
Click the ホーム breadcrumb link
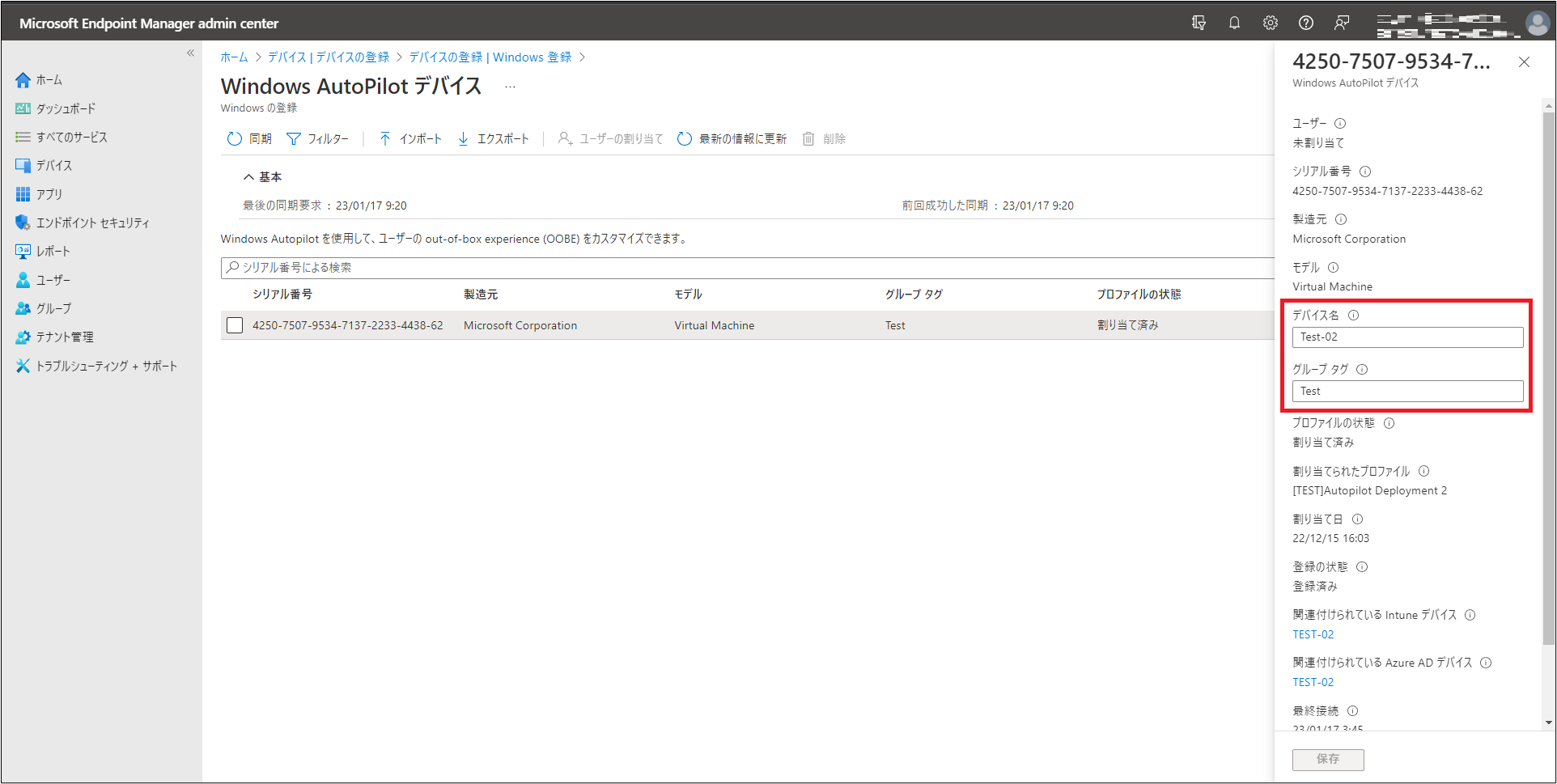click(234, 57)
